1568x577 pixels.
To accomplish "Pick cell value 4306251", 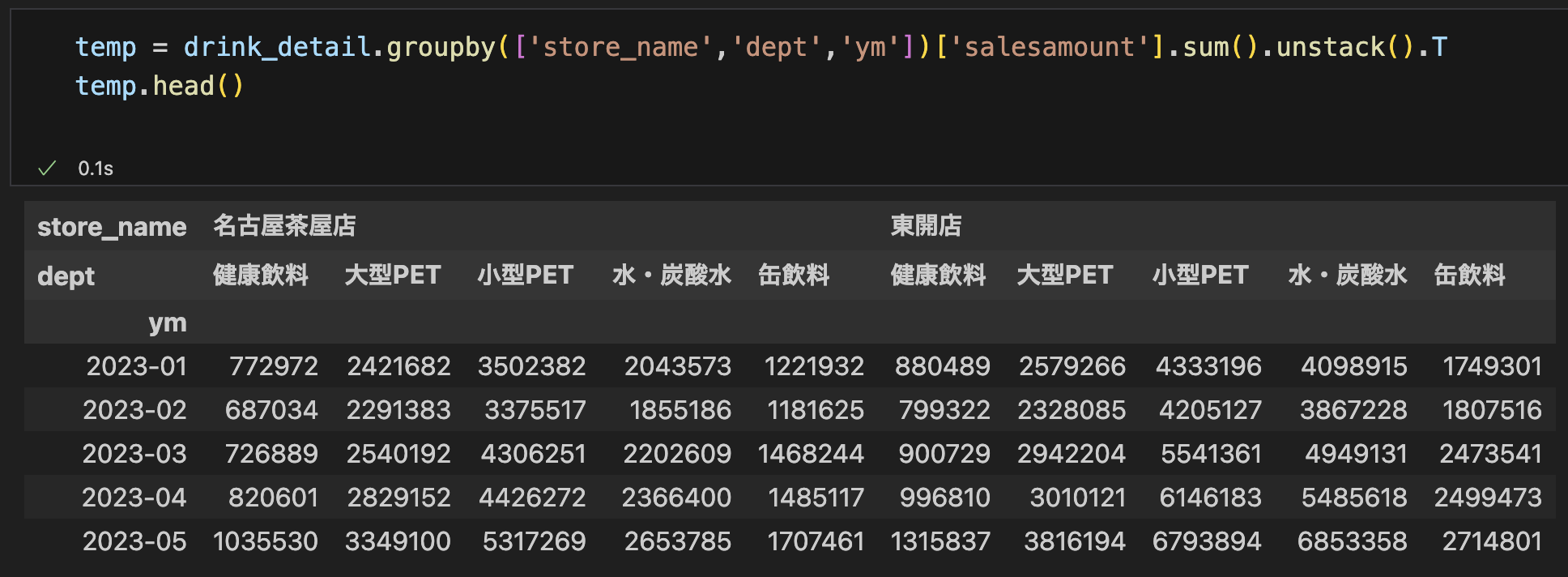I will point(534,454).
